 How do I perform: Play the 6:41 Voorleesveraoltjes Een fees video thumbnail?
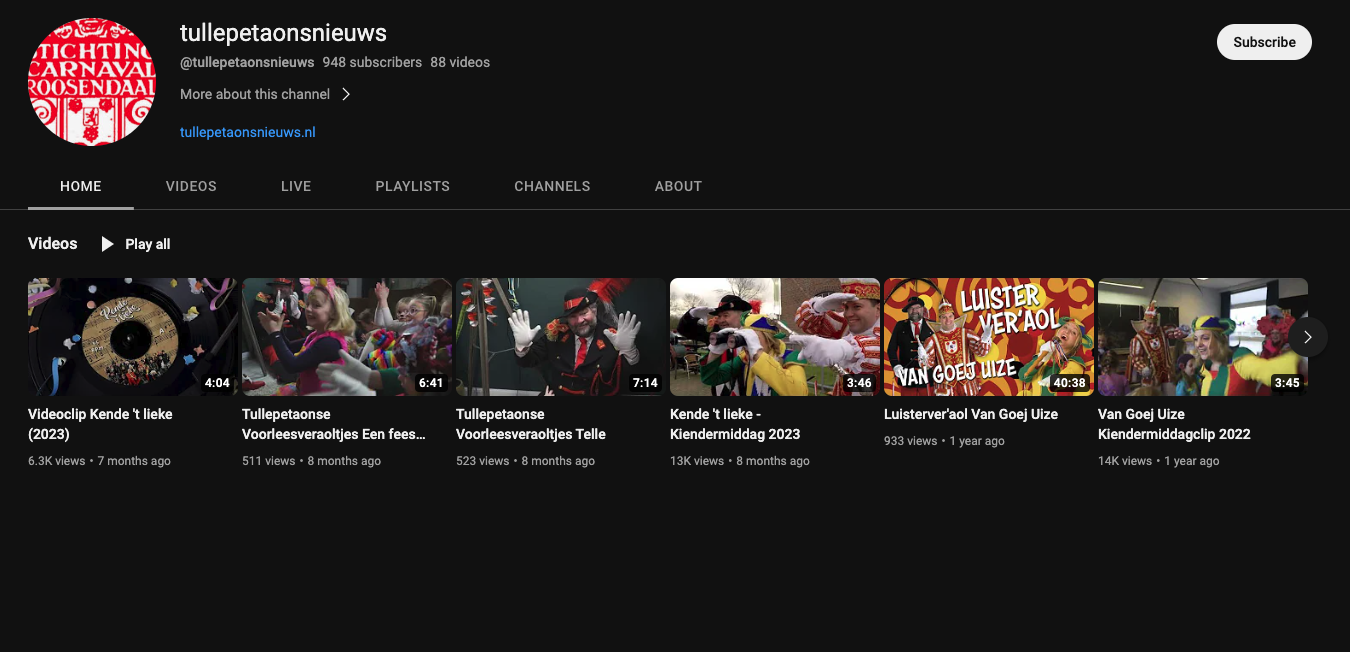346,337
